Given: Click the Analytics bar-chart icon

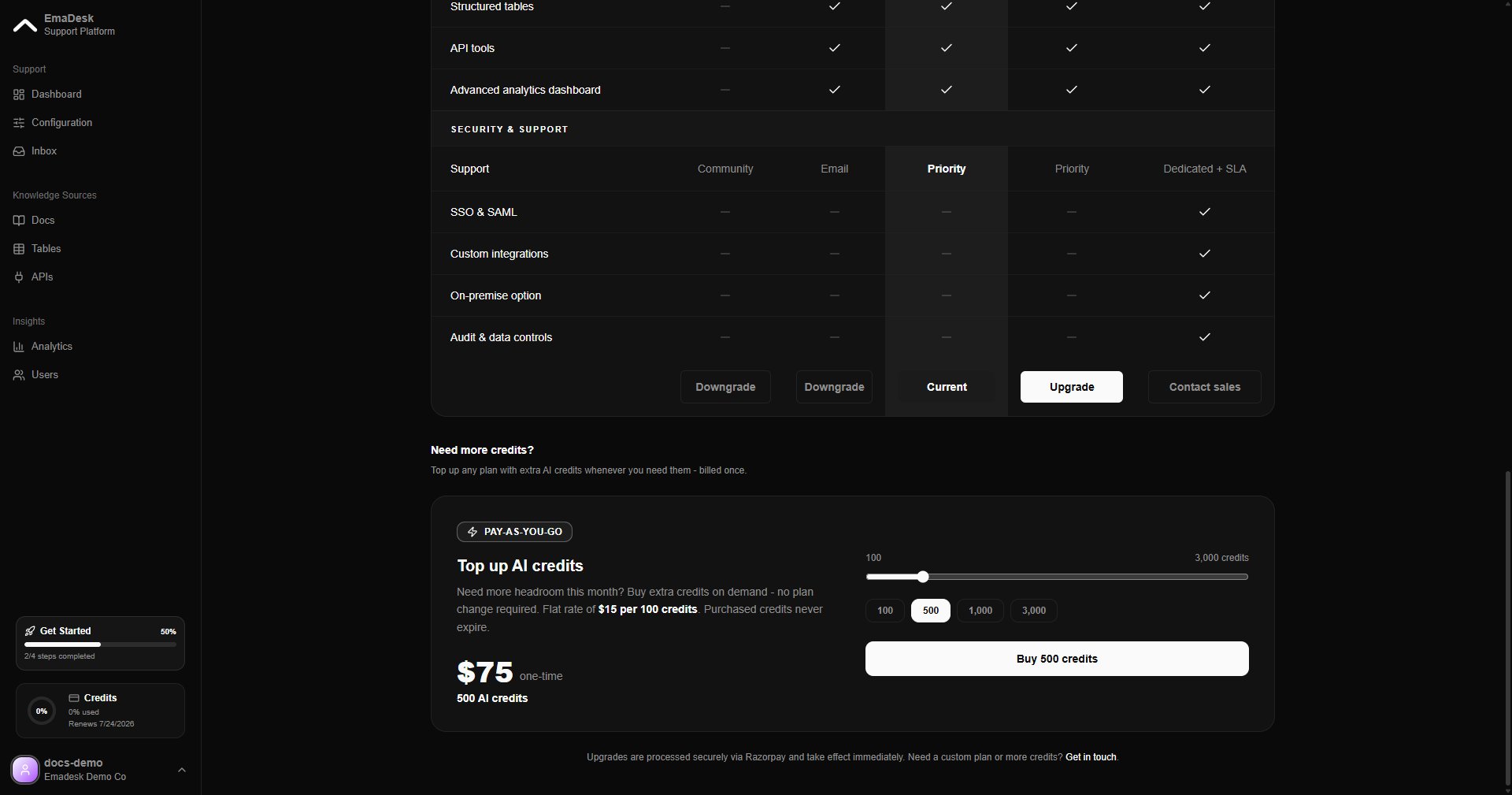Looking at the screenshot, I should pyautogui.click(x=19, y=347).
